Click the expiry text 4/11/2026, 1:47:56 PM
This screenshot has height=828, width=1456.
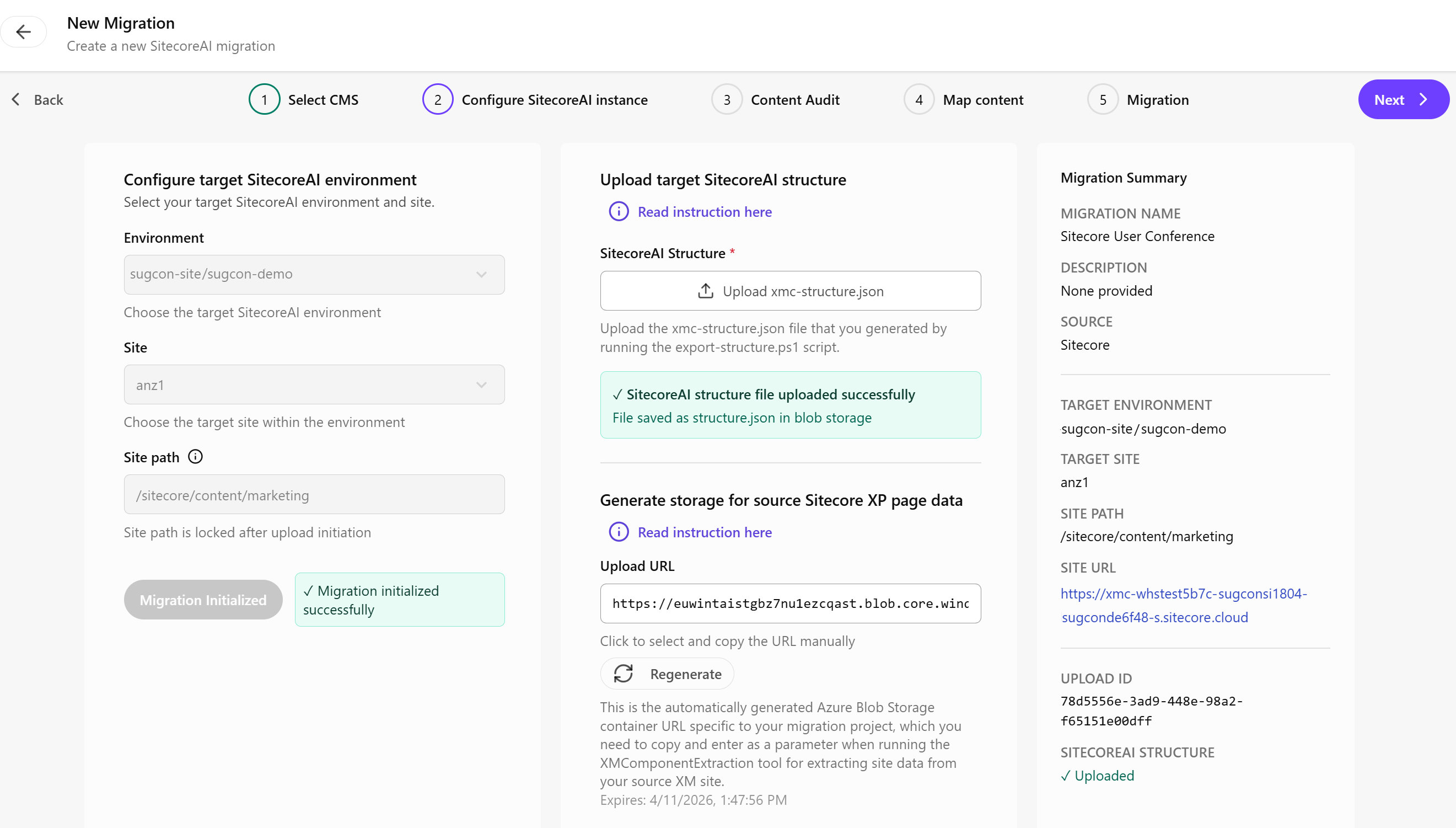[718, 799]
